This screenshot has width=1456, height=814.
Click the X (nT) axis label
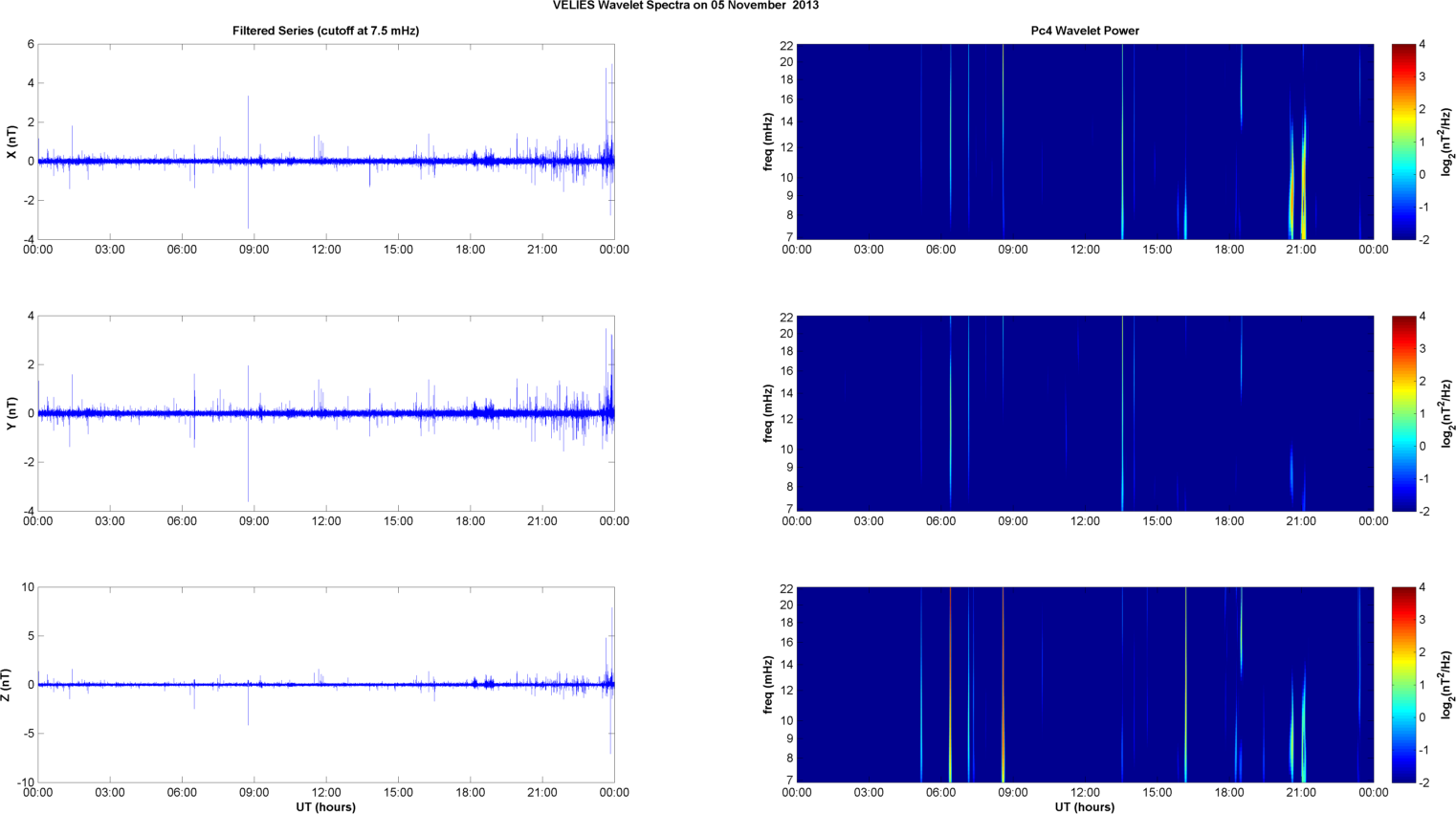pyautogui.click(x=11, y=142)
